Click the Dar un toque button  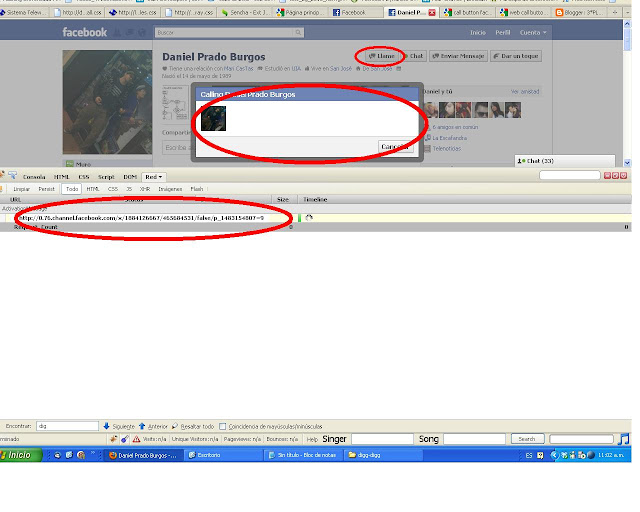coord(516,56)
